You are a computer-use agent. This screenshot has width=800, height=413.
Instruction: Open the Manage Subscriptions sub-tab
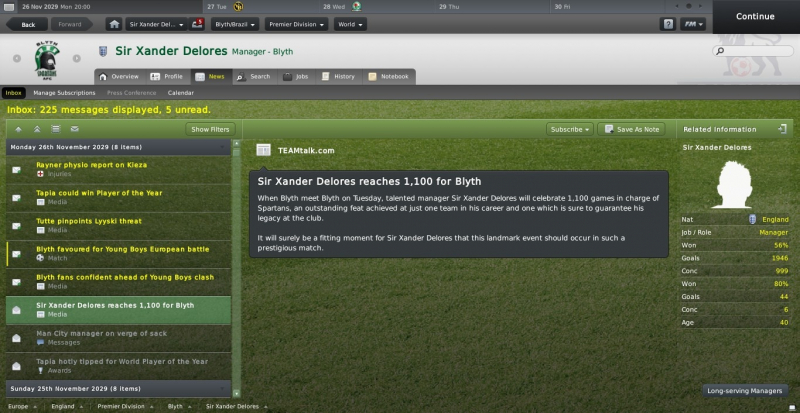(64, 93)
